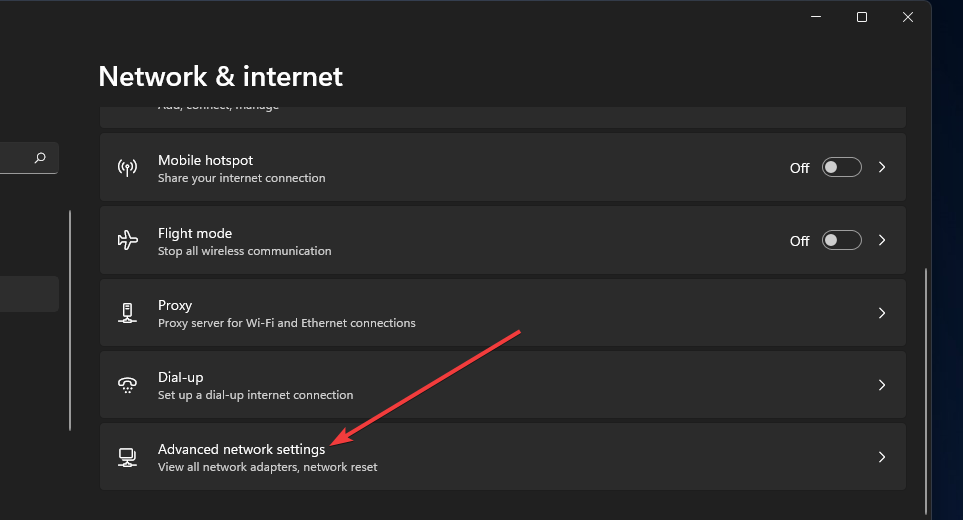
Task: Toggle the Mobile hotspot switch
Action: click(841, 168)
